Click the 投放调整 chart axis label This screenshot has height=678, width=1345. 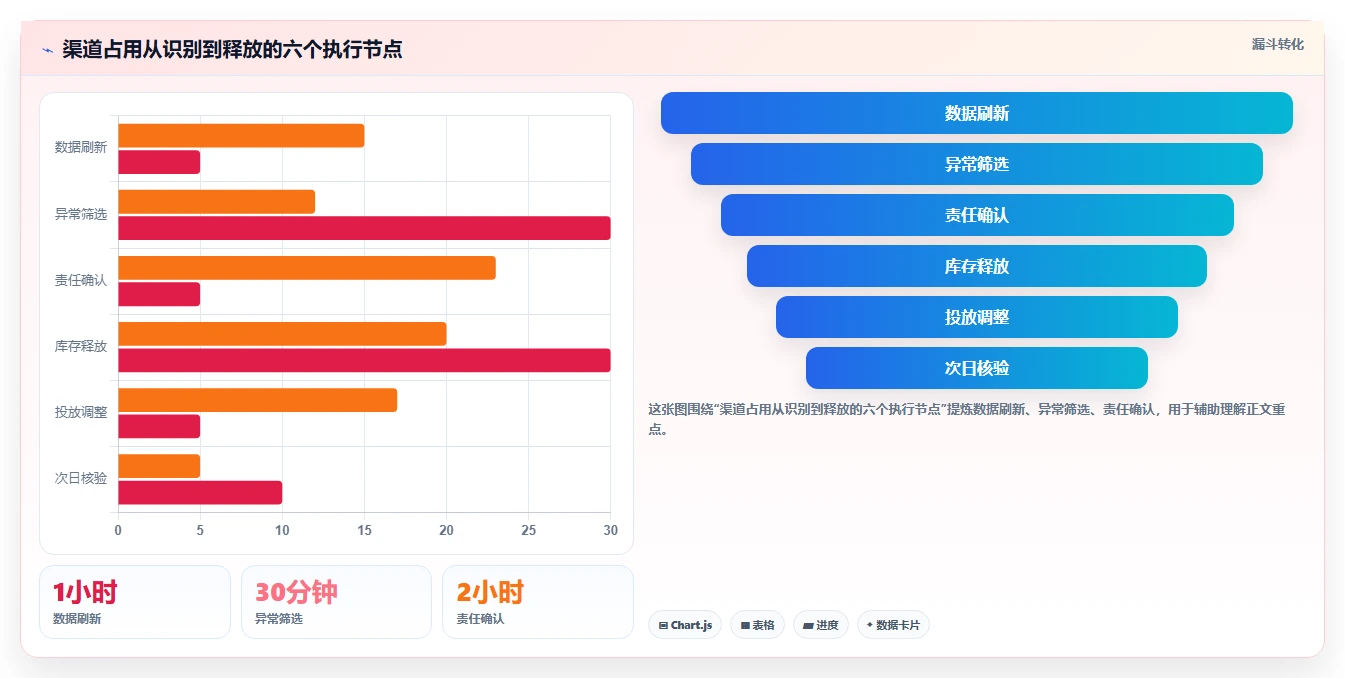click(x=81, y=413)
